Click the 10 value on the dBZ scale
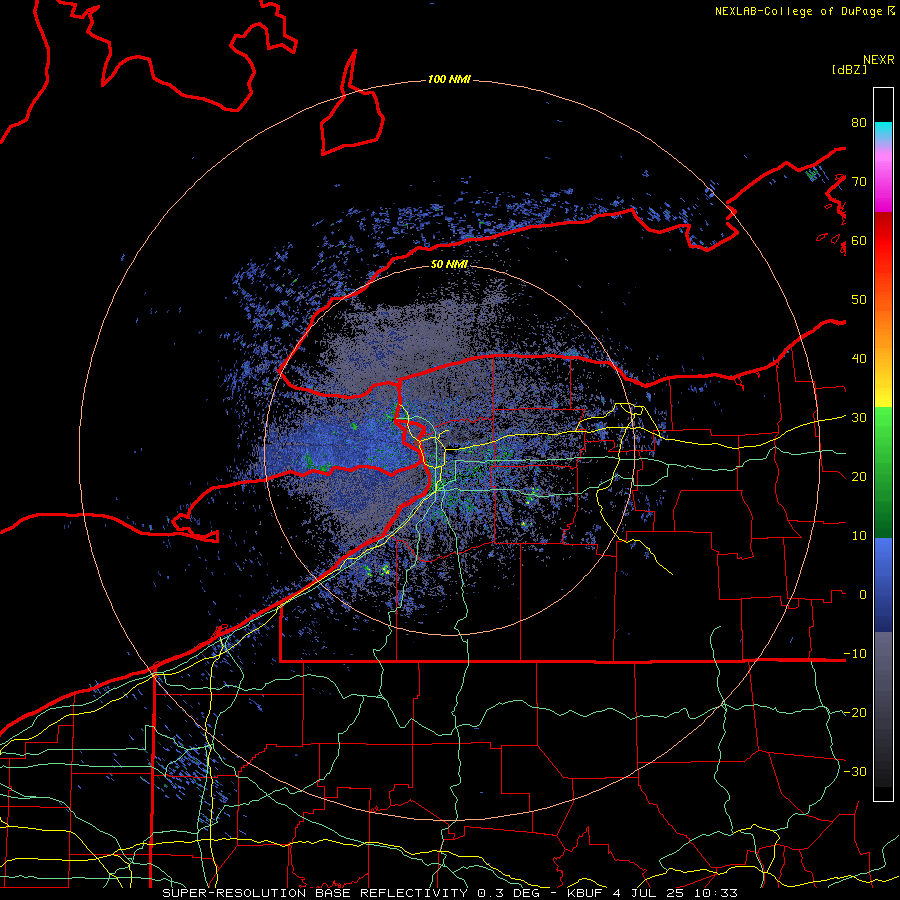Viewport: 900px width, 900px height. tap(859, 536)
